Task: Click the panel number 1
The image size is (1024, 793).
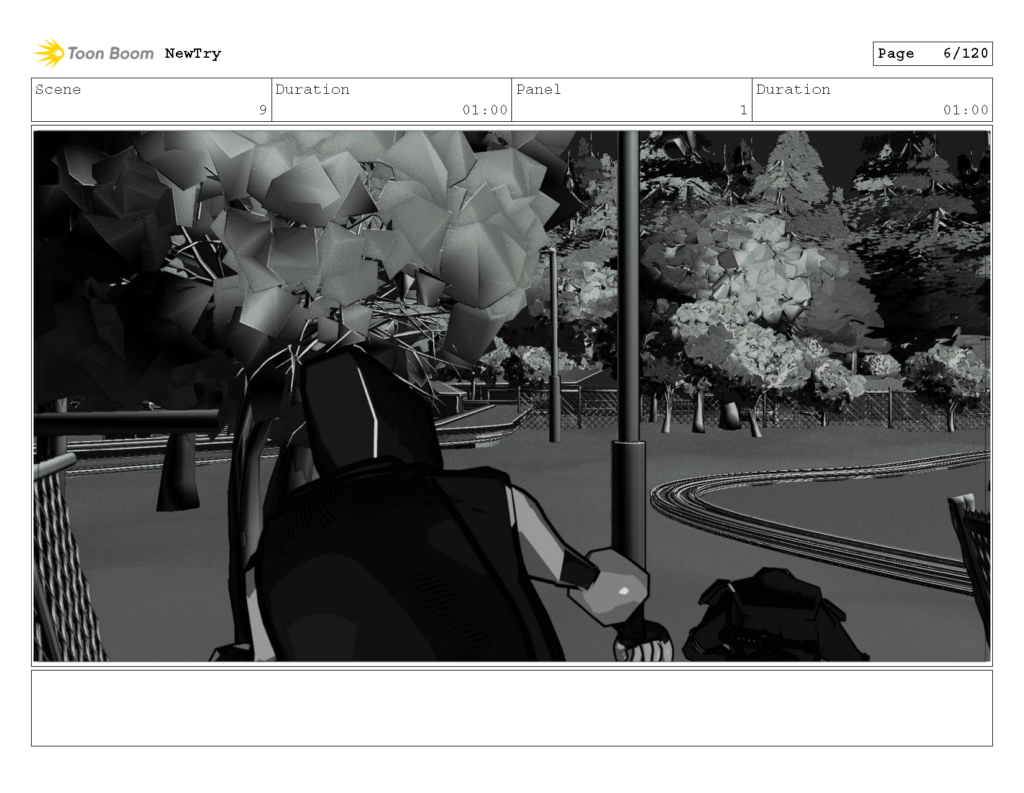Action: 741,111
